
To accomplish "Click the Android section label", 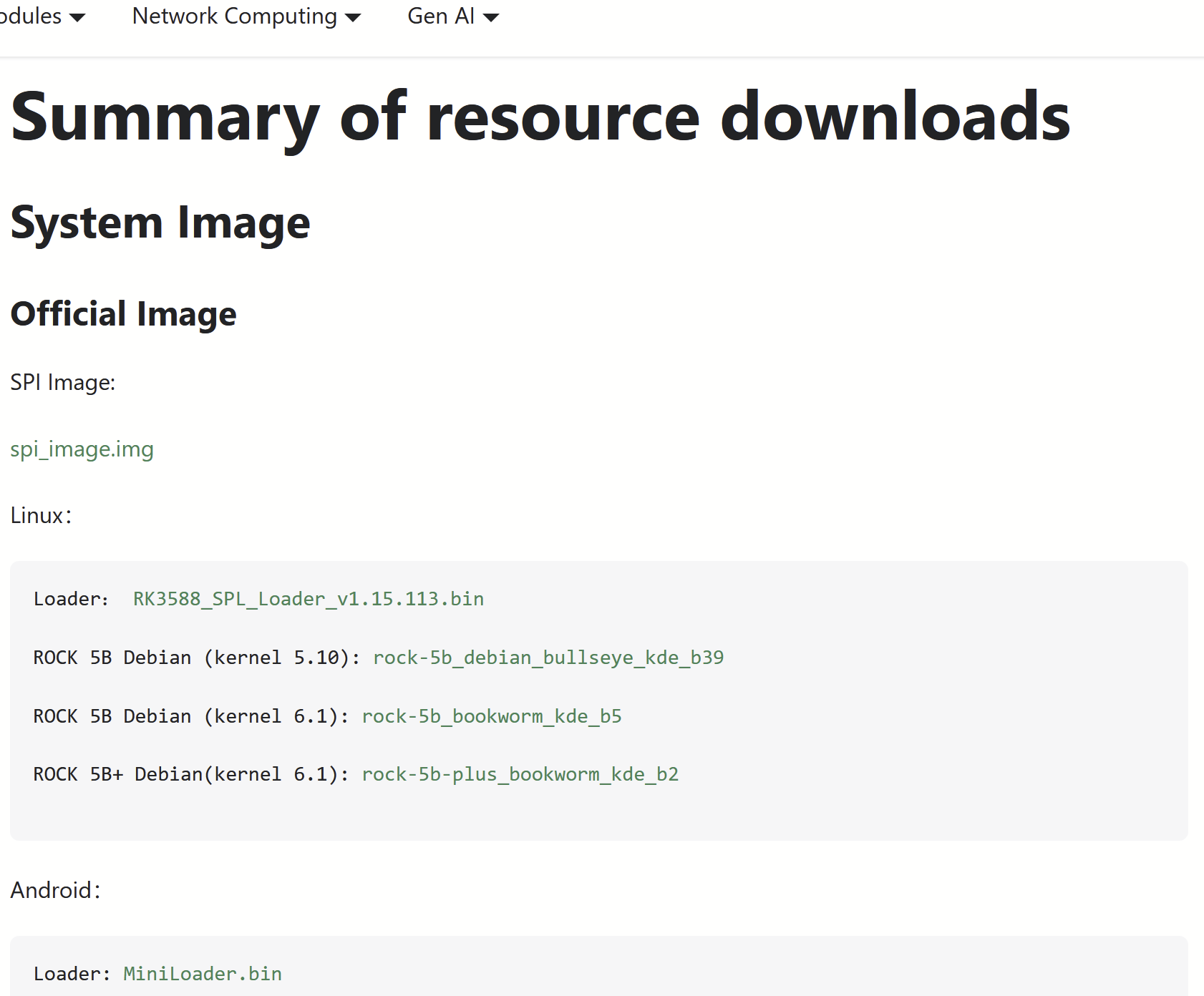I will click(x=55, y=891).
